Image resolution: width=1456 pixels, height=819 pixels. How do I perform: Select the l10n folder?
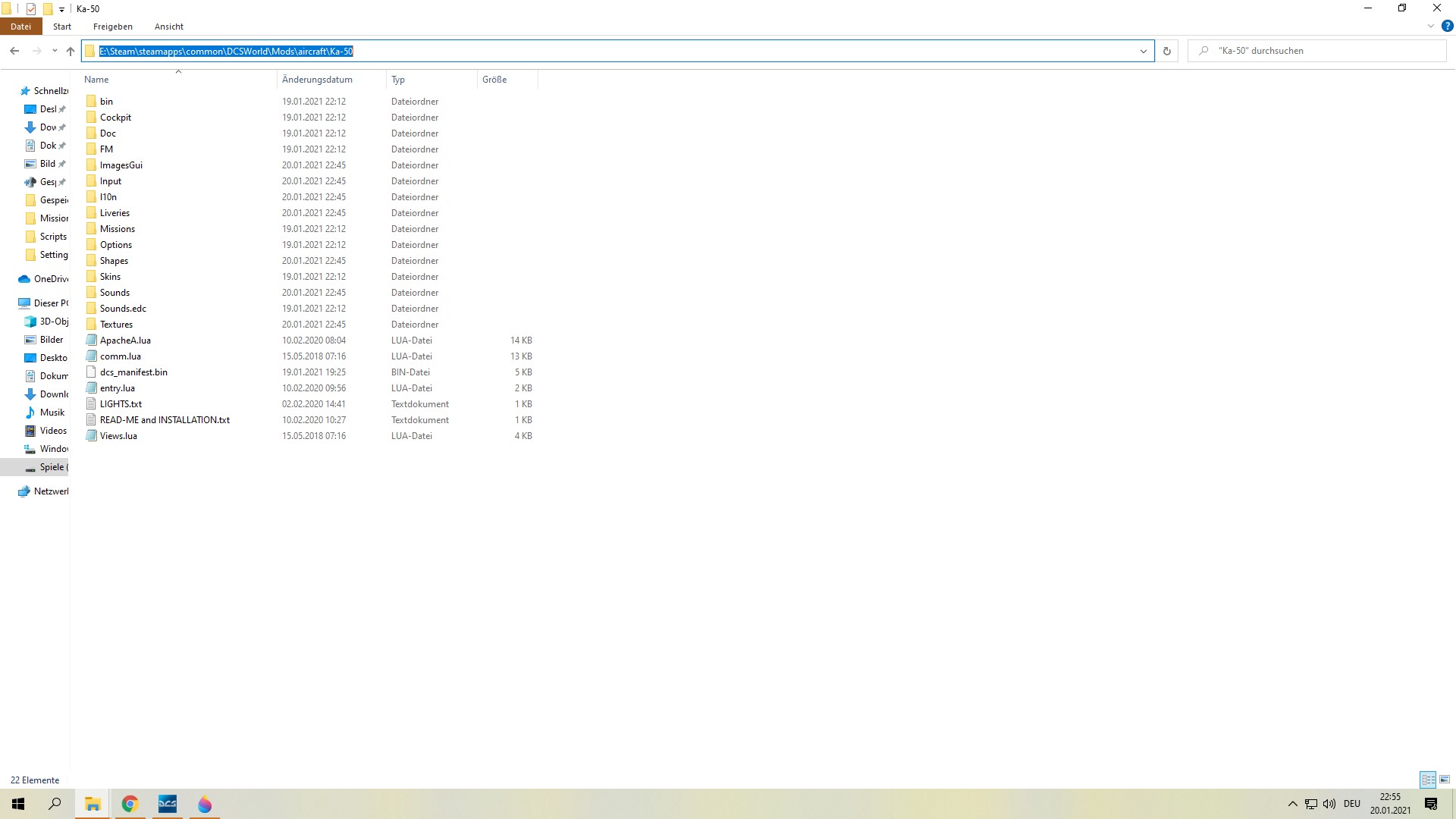click(x=108, y=197)
